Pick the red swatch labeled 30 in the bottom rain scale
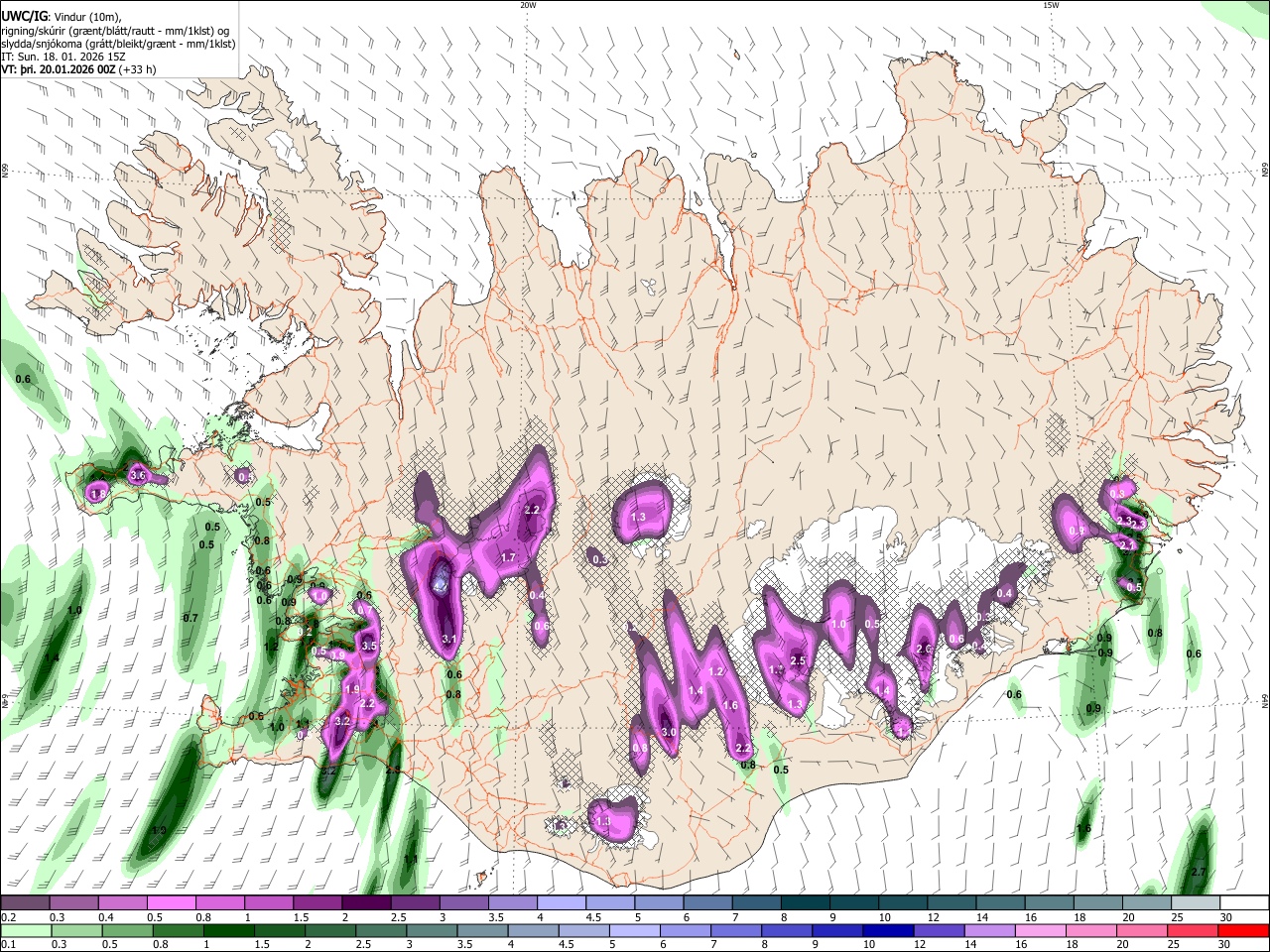This screenshot has height=952, width=1270. (1244, 930)
